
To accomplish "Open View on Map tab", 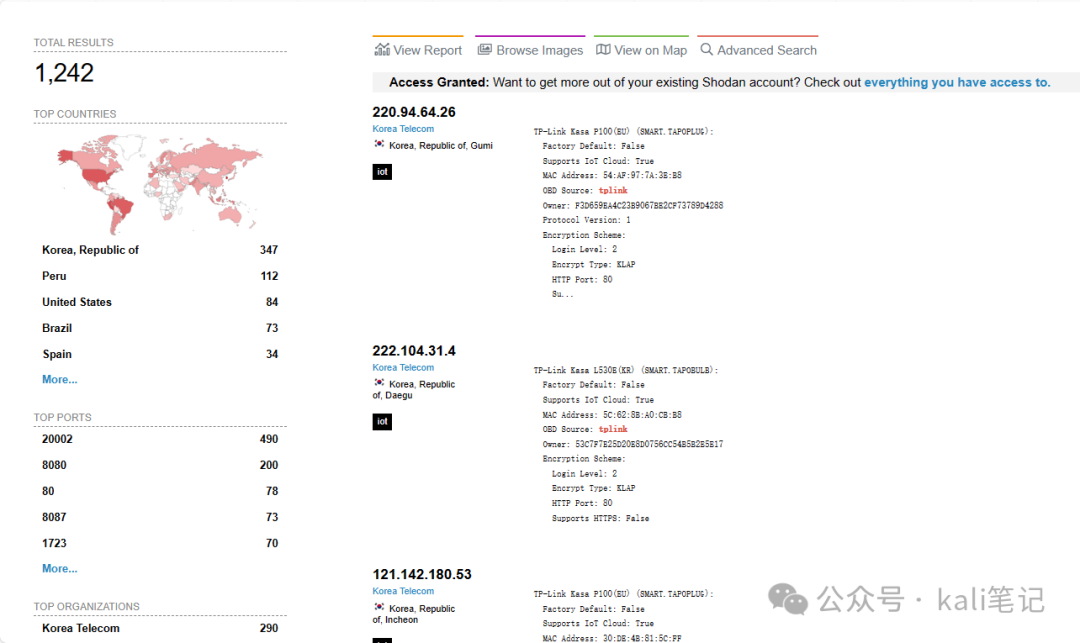I will 641,50.
